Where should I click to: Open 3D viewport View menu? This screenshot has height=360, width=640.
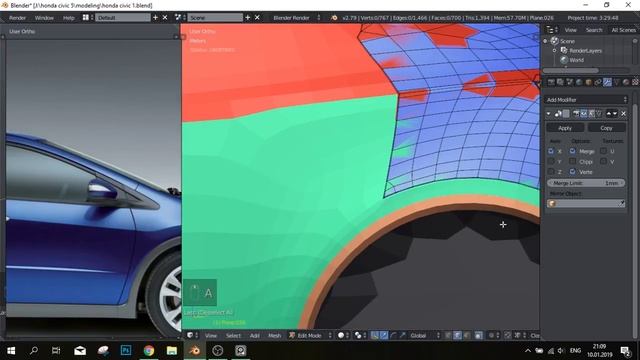click(x=211, y=336)
